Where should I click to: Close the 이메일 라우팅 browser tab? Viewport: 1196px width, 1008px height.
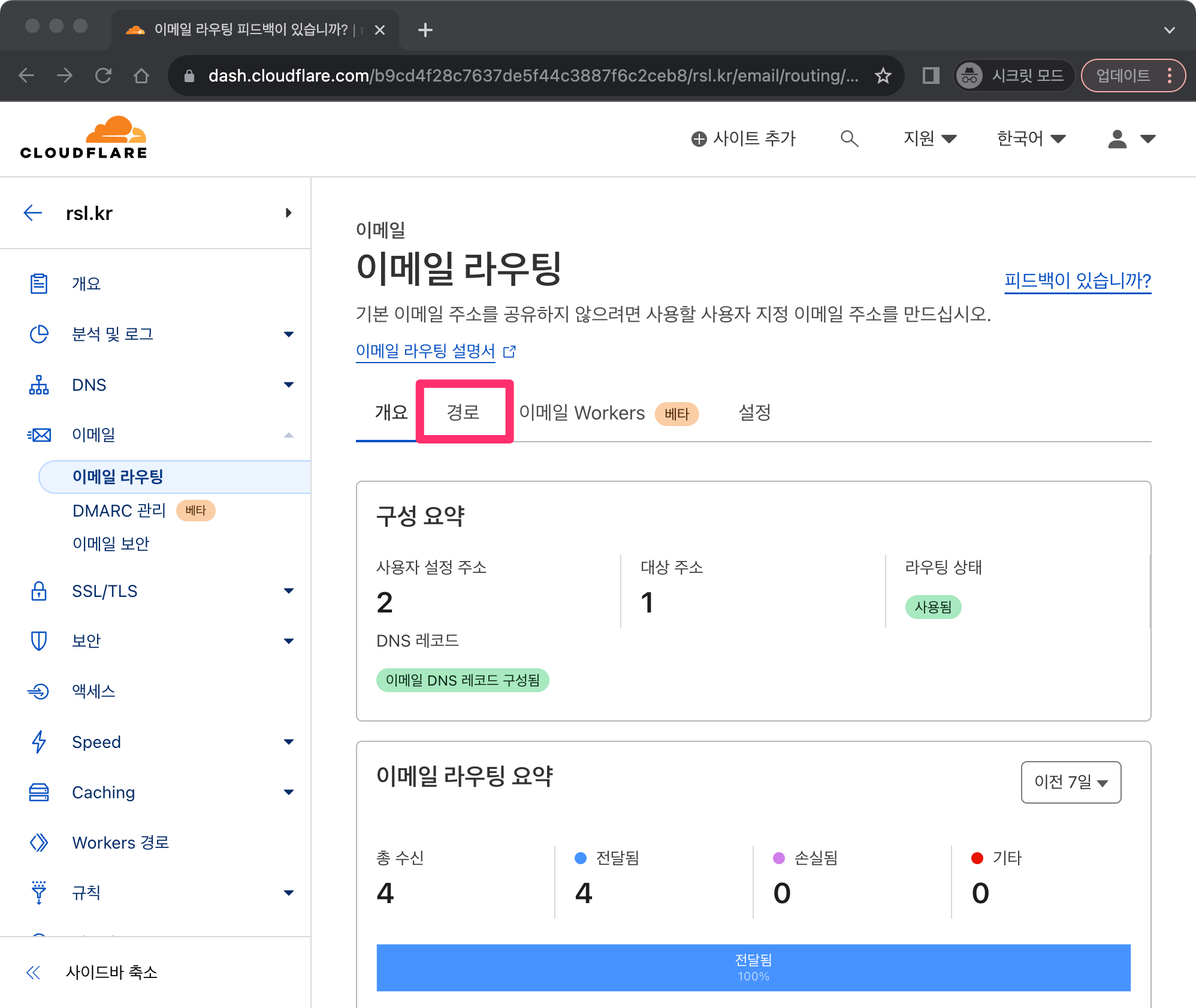(x=379, y=29)
